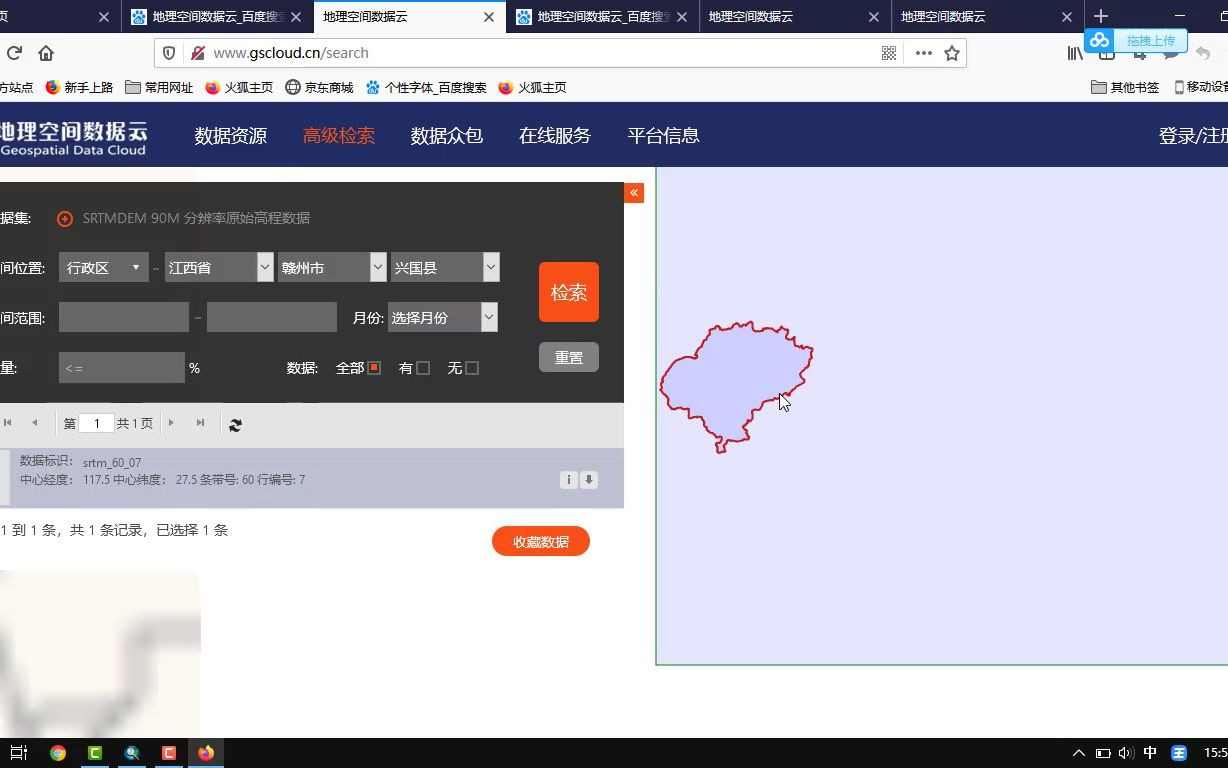
Task: Collapse the search panel with the double-arrow icon
Action: (x=634, y=192)
